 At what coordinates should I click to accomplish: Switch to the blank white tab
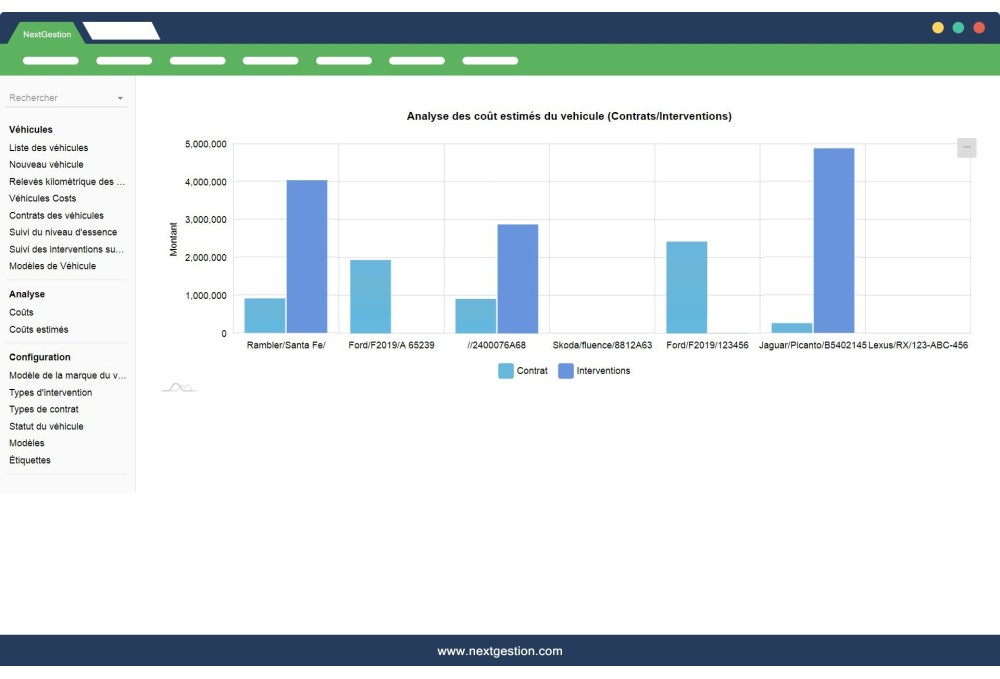pos(121,32)
